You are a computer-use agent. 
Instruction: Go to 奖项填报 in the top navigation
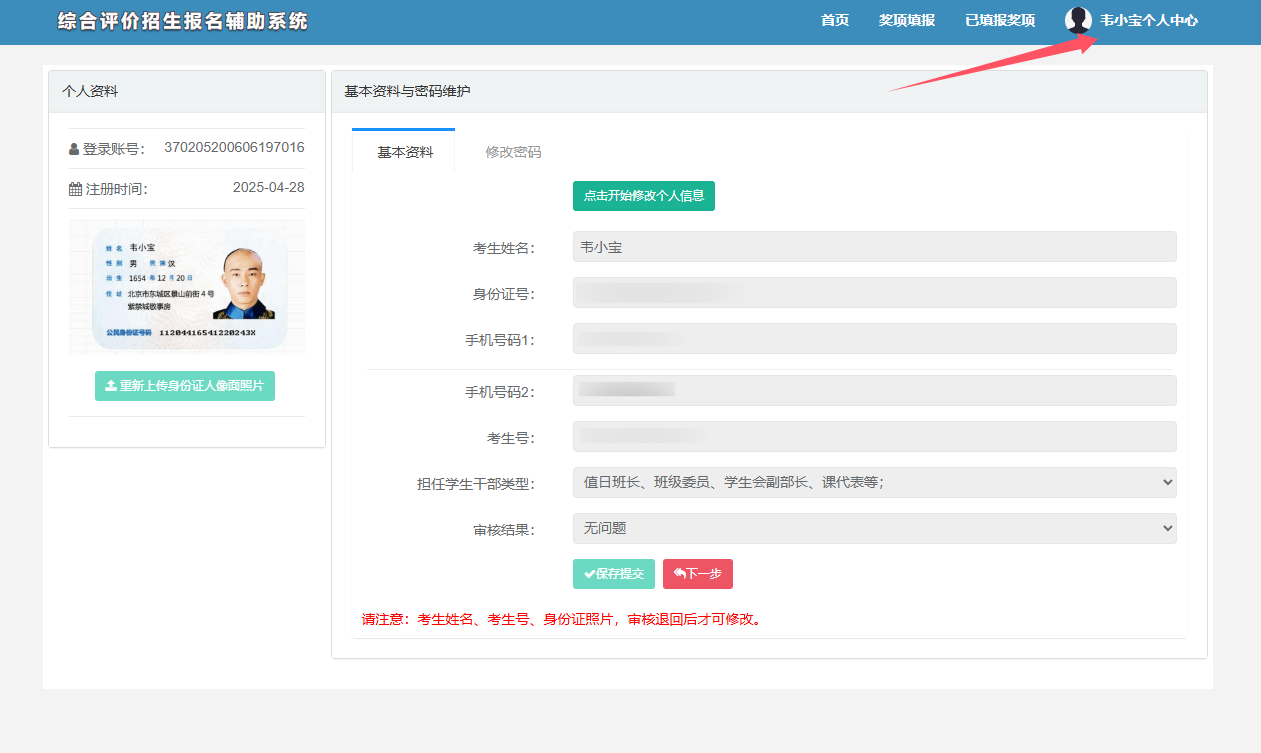[x=906, y=20]
